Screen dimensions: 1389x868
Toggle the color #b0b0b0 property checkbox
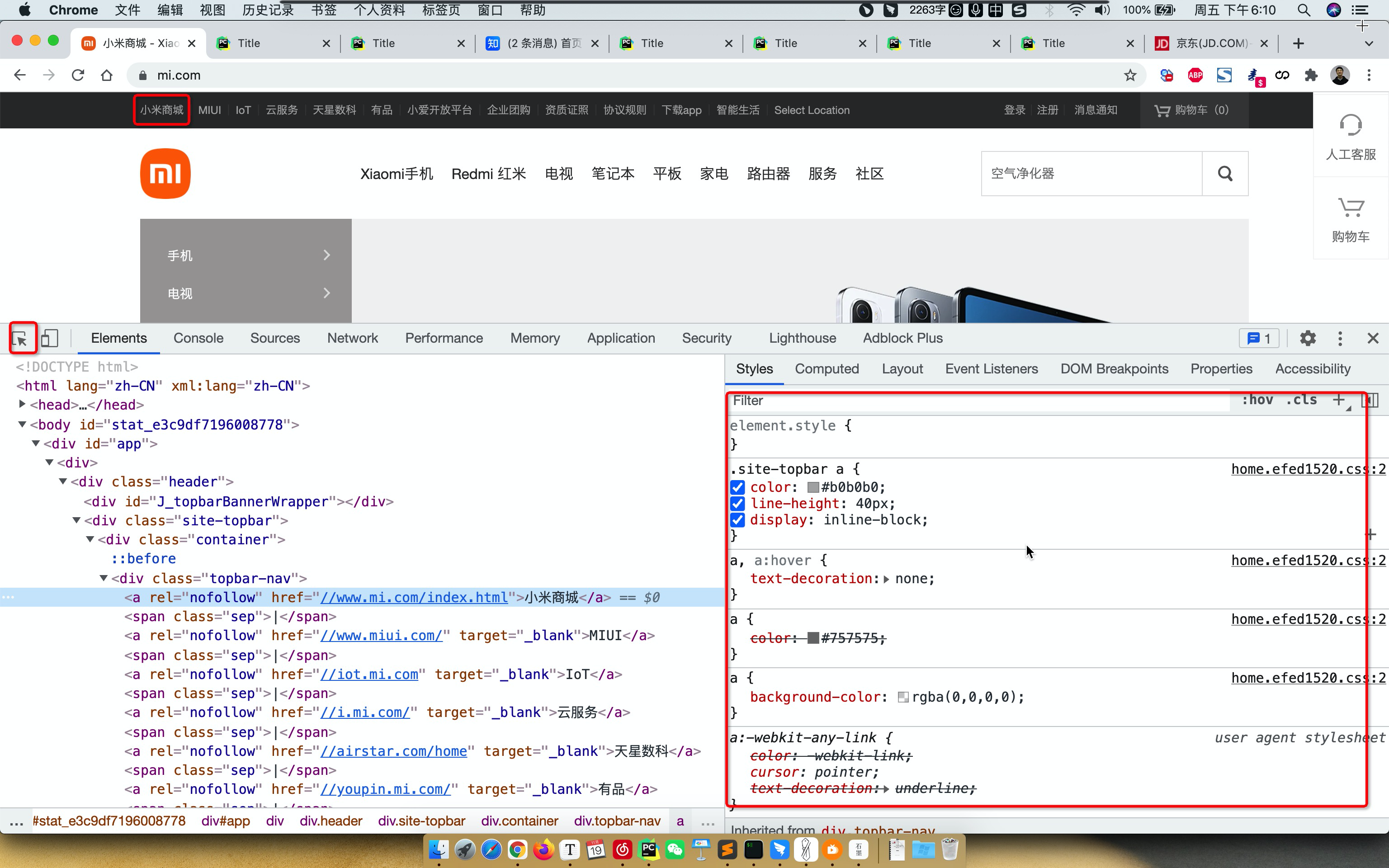point(737,487)
